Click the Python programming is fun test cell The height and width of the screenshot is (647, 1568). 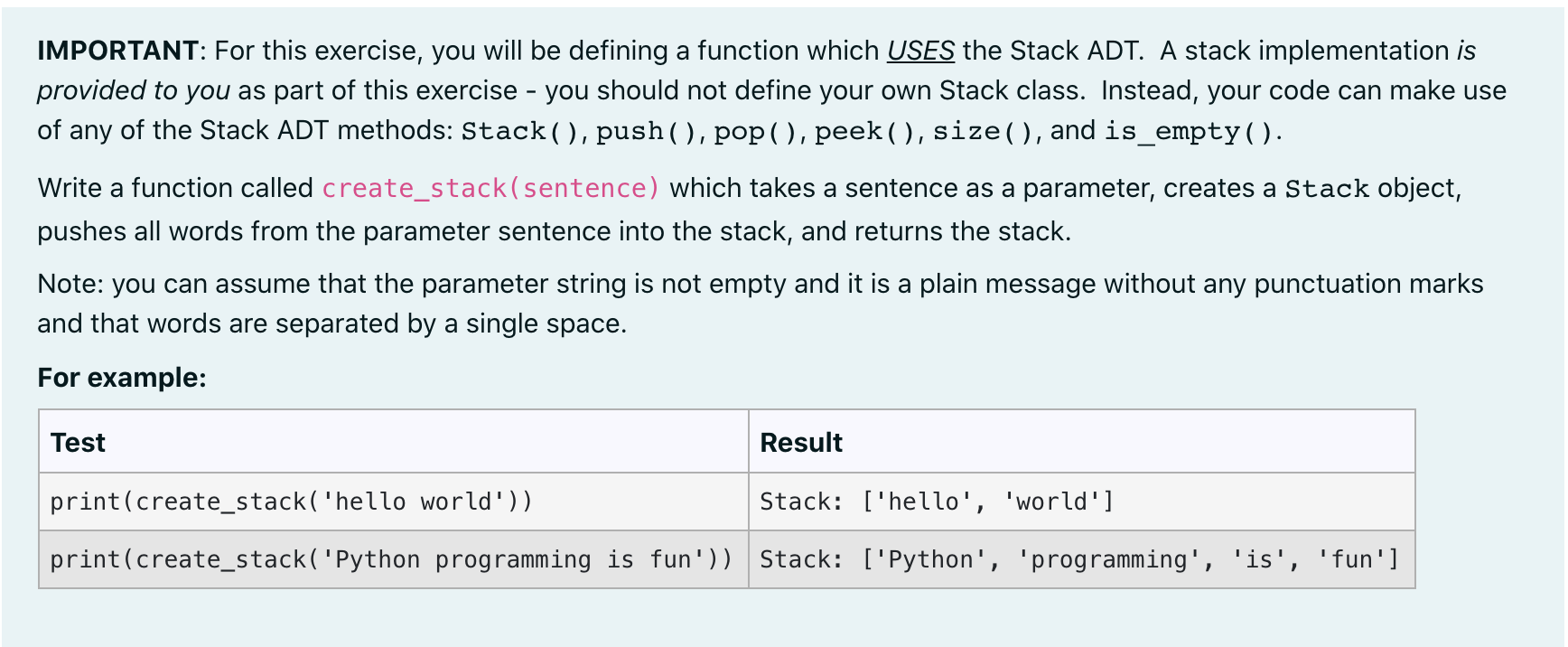pos(394,559)
